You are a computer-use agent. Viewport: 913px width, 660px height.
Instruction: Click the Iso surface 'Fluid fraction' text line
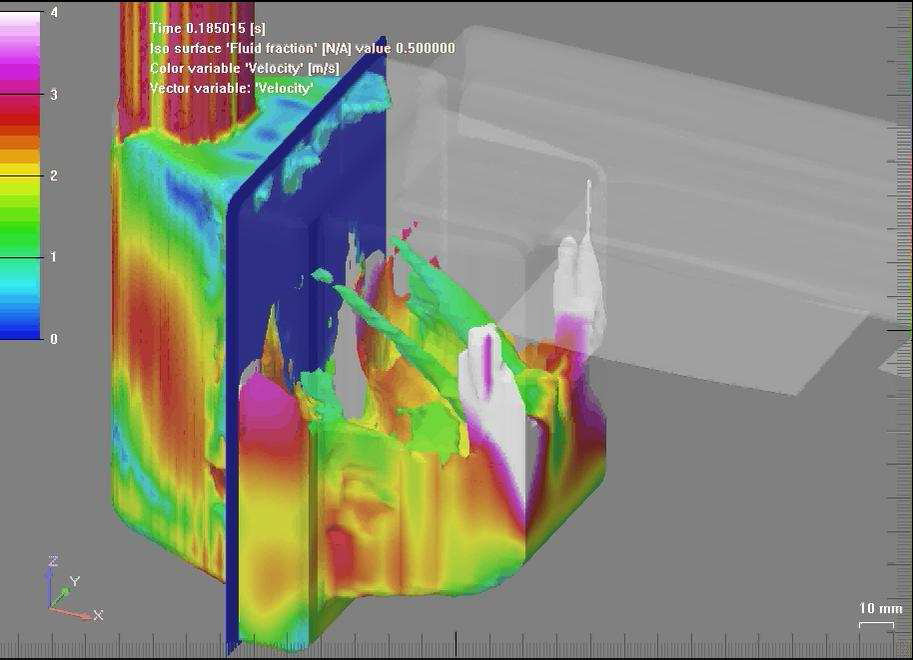click(x=302, y=48)
